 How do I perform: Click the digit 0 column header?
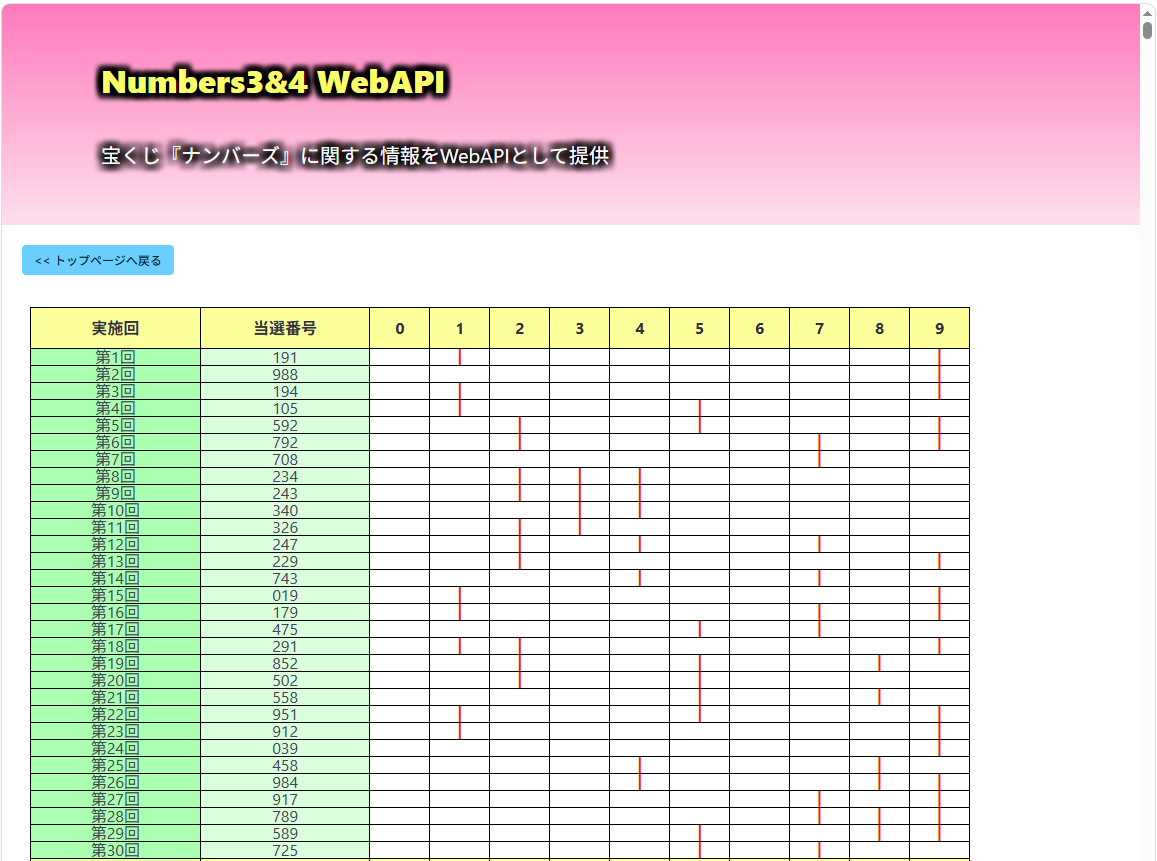point(400,328)
